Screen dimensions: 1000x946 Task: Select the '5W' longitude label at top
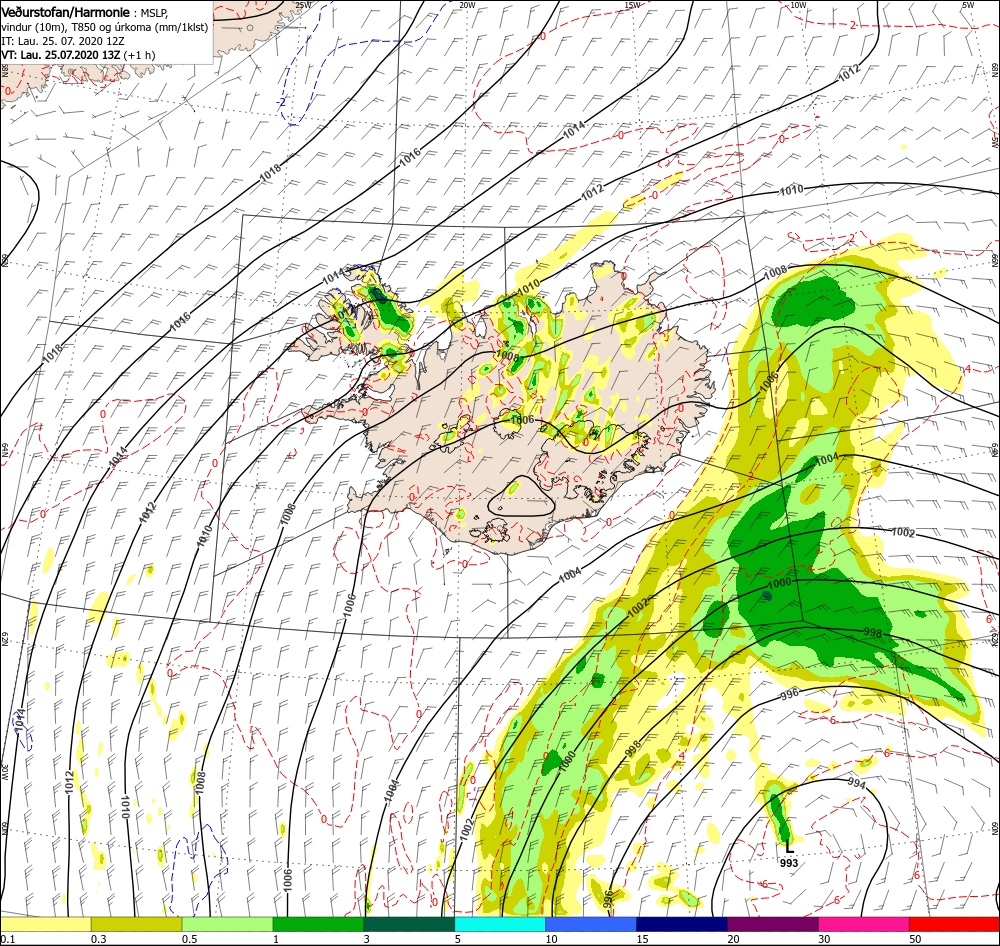(967, 5)
